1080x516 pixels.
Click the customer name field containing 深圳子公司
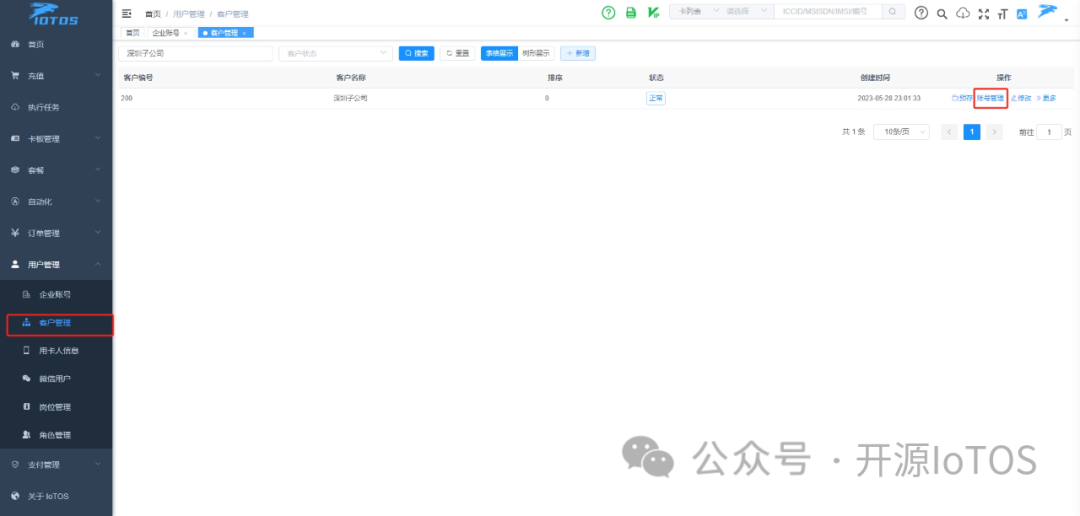pyautogui.click(x=196, y=53)
